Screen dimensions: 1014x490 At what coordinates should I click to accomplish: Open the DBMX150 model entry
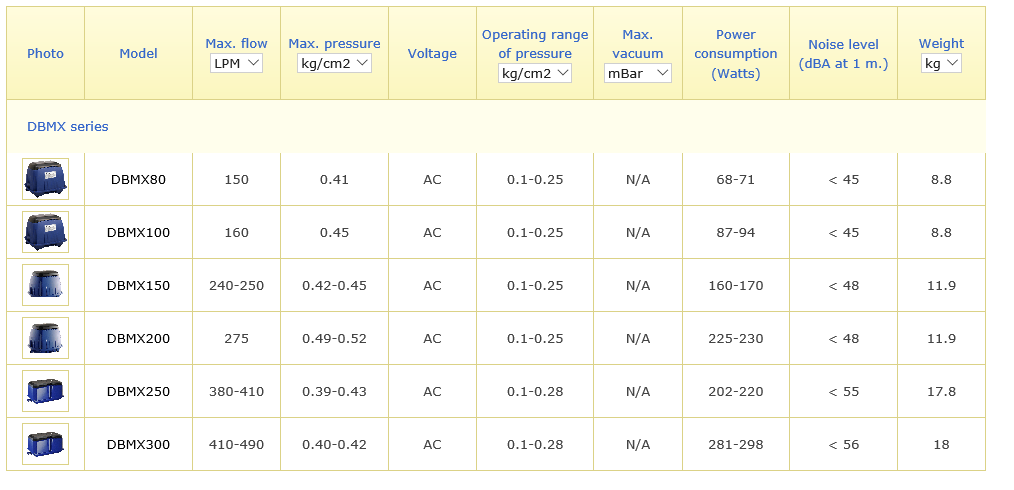click(x=138, y=286)
